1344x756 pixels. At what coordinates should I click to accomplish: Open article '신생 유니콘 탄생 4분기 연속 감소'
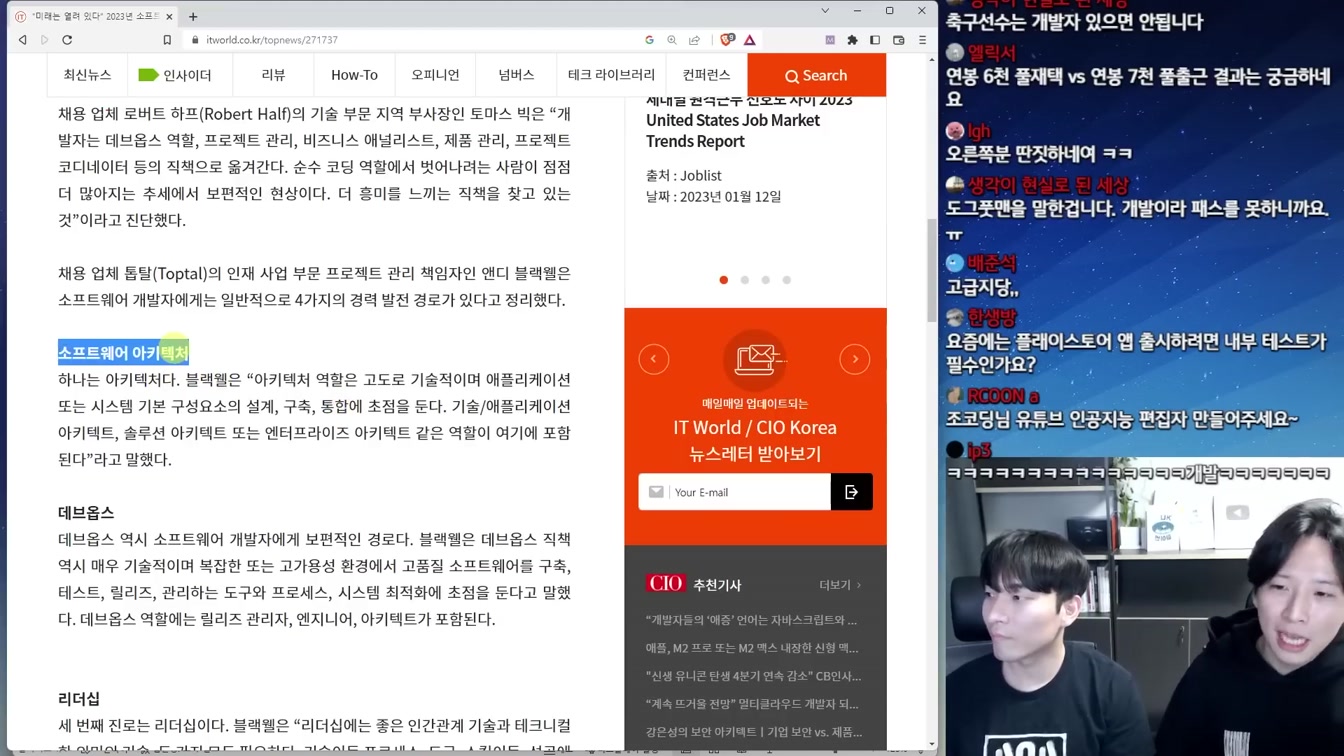[753, 676]
